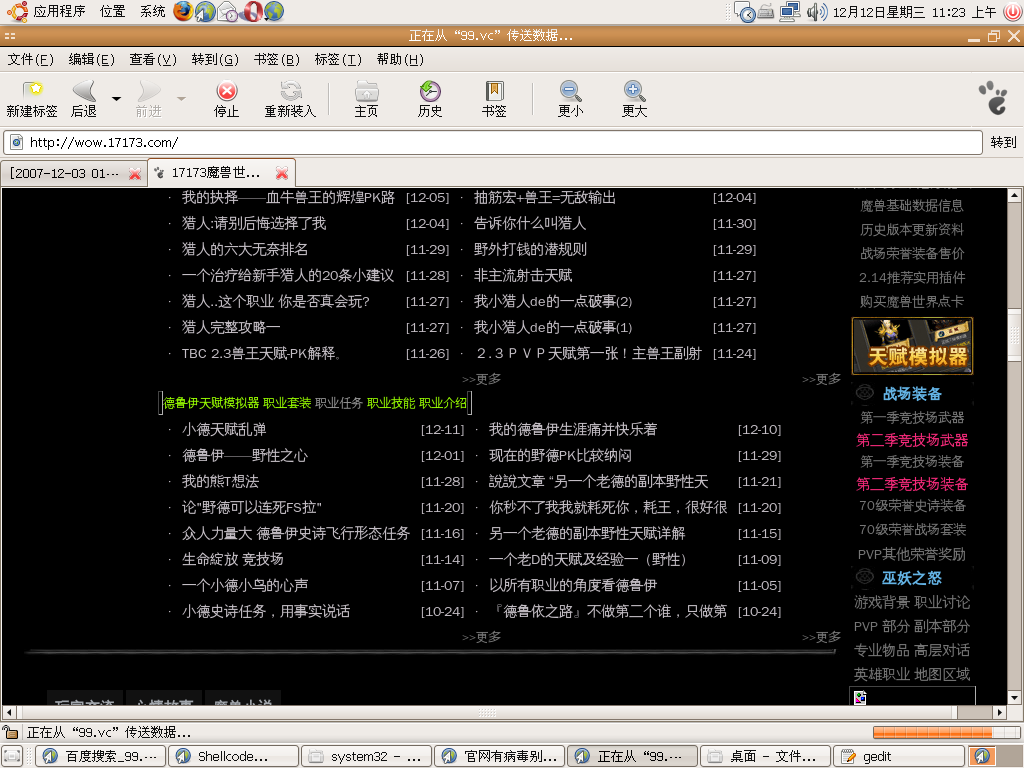Viewport: 1024px width, 768px height.
Task: Open the article 我的熊T想法
Action: click(220, 482)
